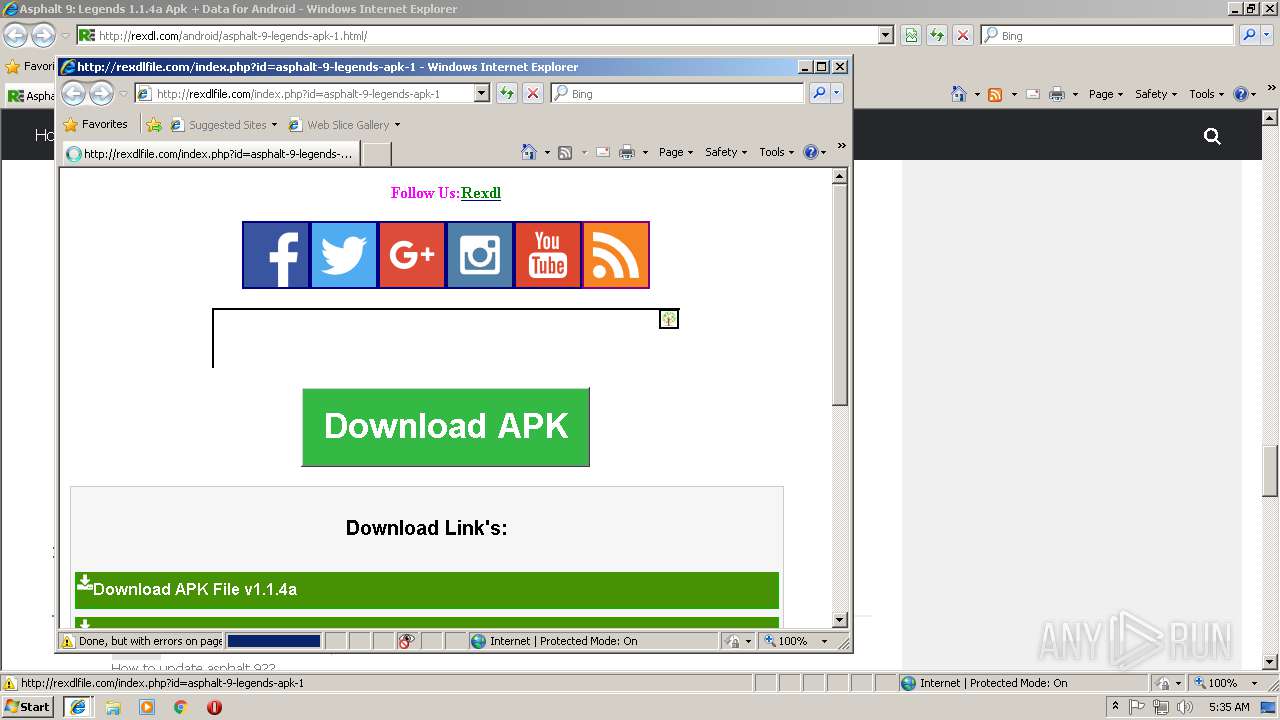Image resolution: width=1280 pixels, height=720 pixels.
Task: Open Windows Media Player from taskbar
Action: [x=147, y=707]
